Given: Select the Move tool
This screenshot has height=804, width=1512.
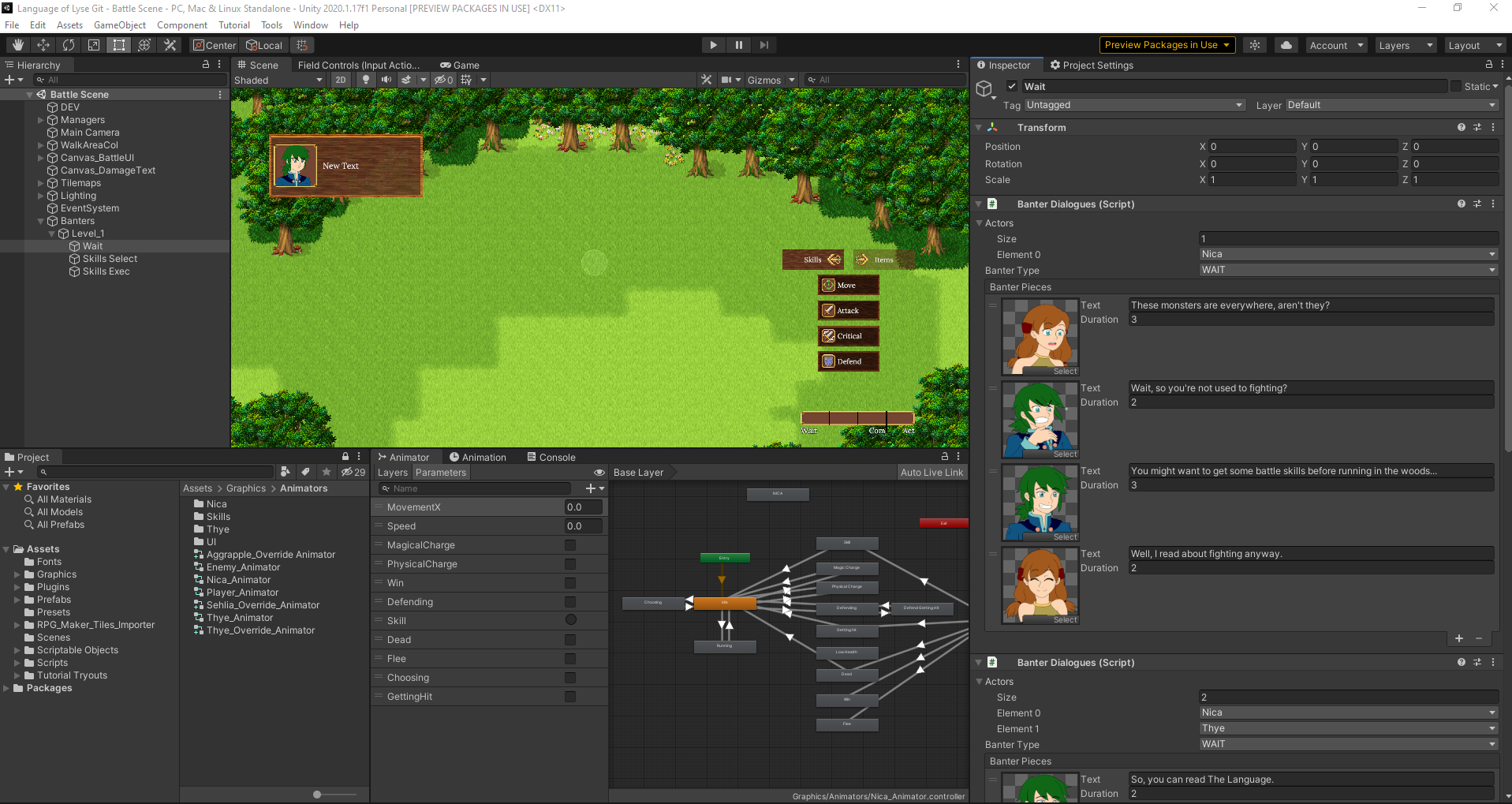Looking at the screenshot, I should [43, 45].
